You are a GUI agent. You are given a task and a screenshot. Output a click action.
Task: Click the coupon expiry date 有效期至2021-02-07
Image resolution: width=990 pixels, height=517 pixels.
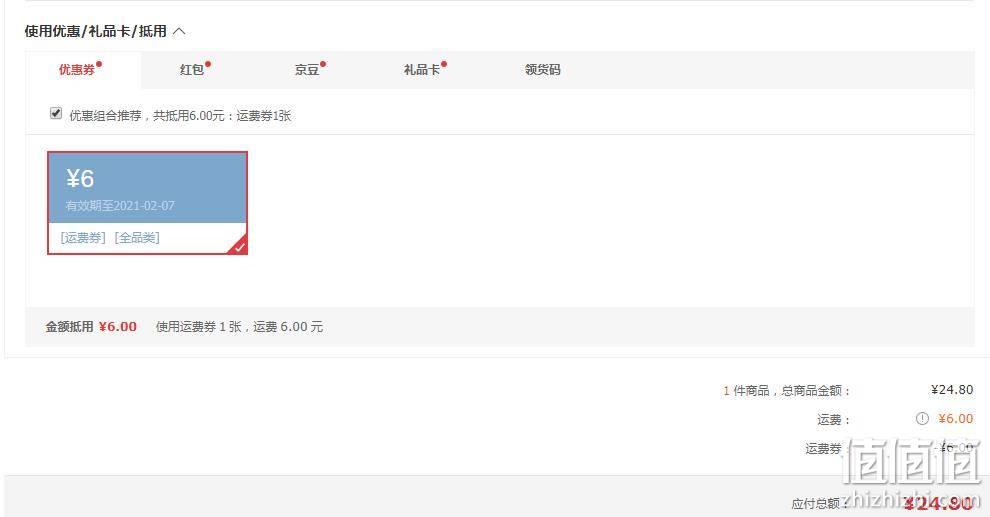(120, 206)
